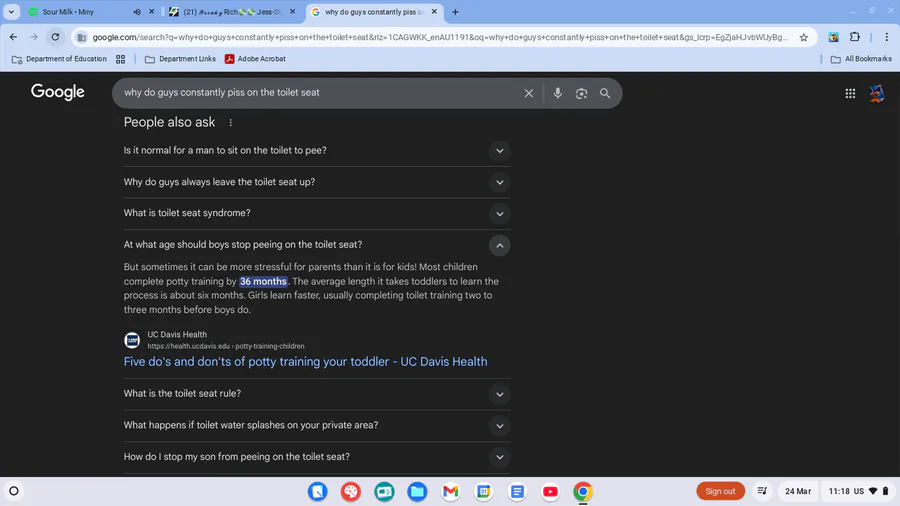This screenshot has width=900, height=506.
Task: Click the magnifying glass search button
Action: pyautogui.click(x=605, y=93)
